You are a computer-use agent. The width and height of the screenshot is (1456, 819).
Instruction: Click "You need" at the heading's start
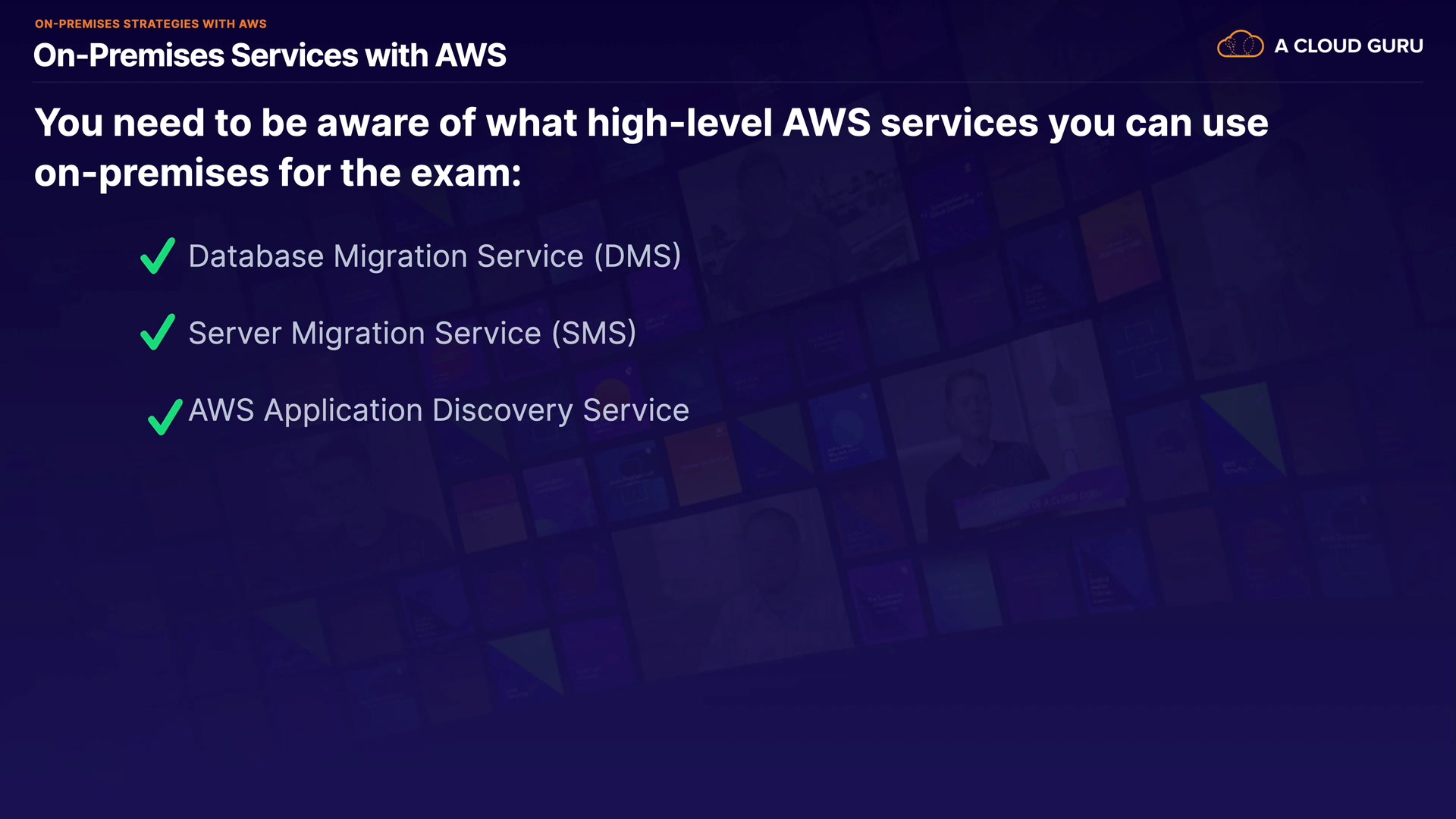click(119, 123)
